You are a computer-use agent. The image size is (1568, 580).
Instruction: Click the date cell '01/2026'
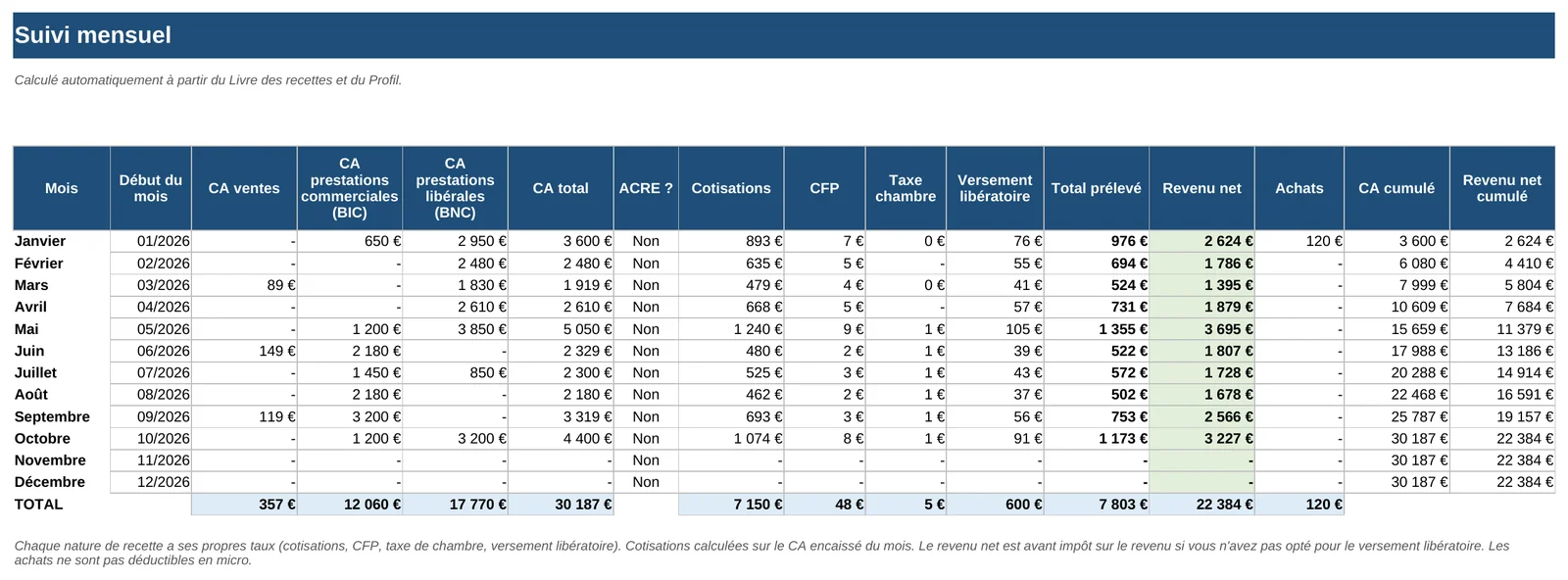151,241
